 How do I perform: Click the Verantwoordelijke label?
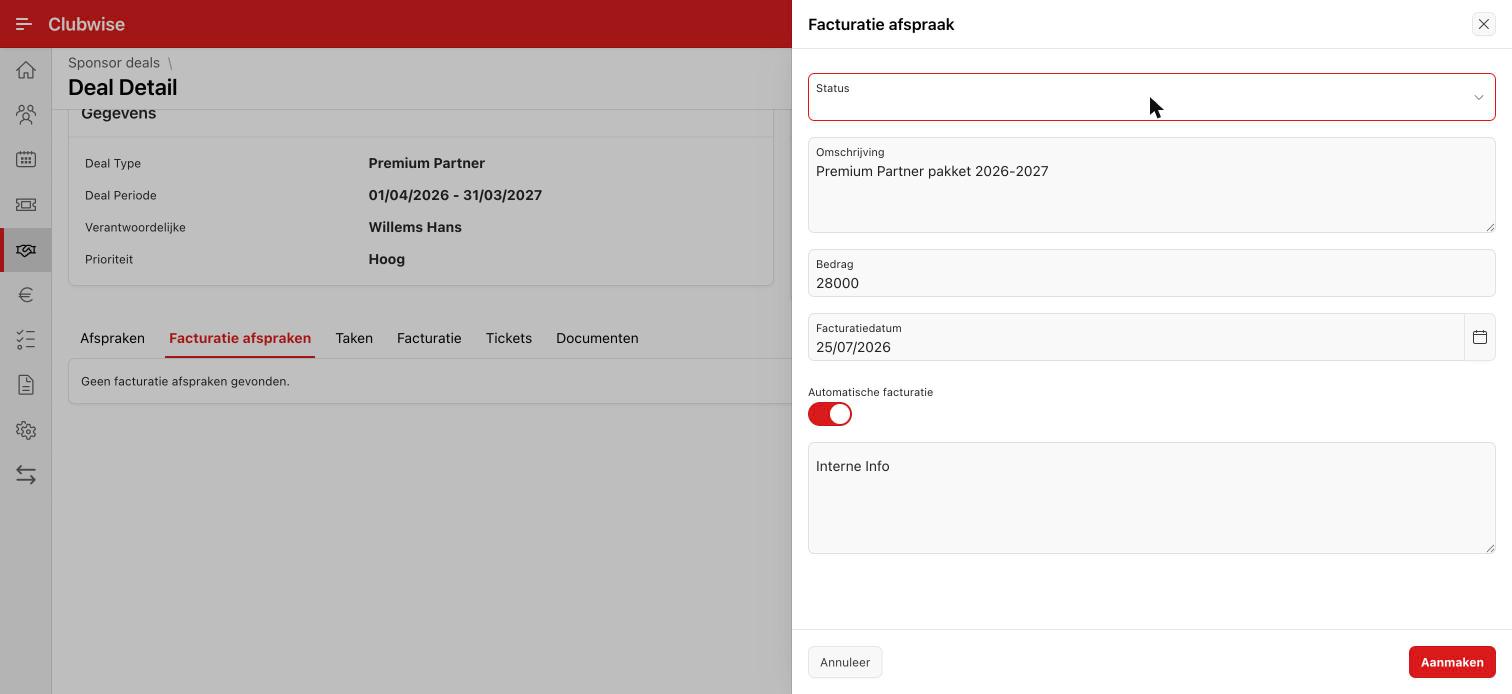tap(135, 227)
